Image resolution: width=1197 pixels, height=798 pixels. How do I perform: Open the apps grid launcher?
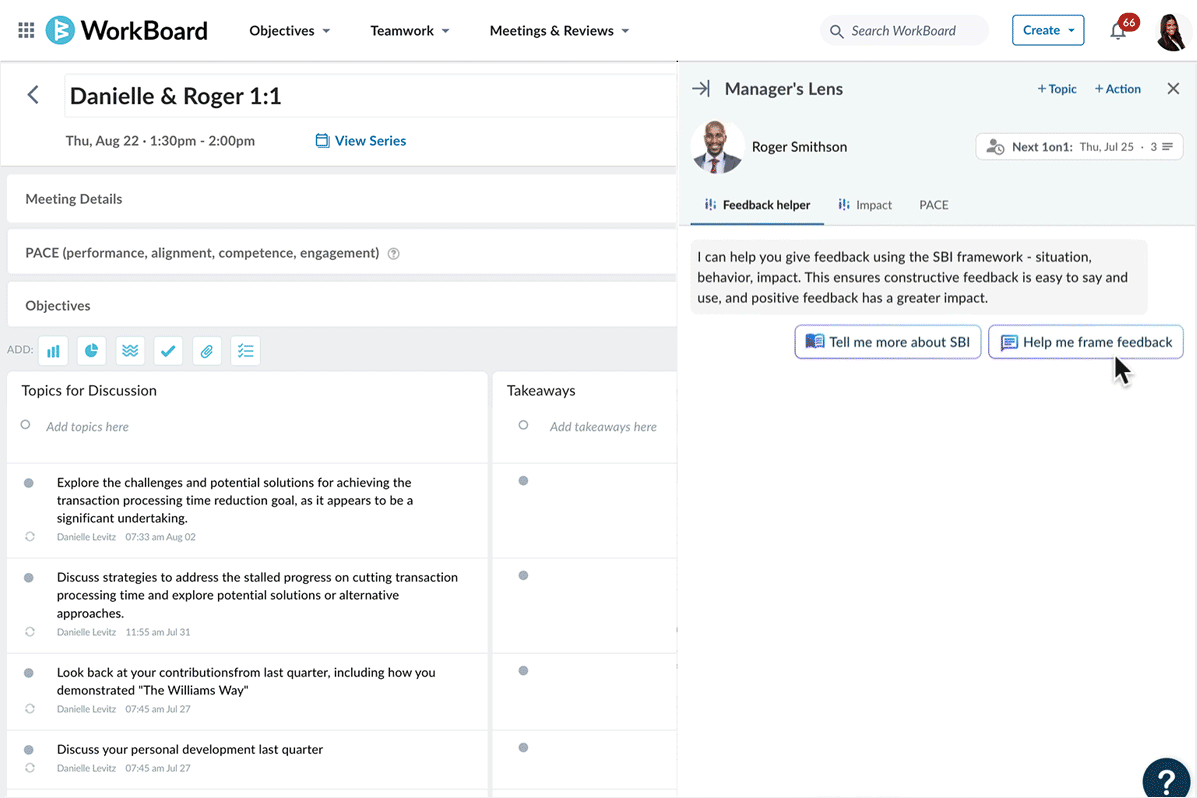pyautogui.click(x=26, y=31)
